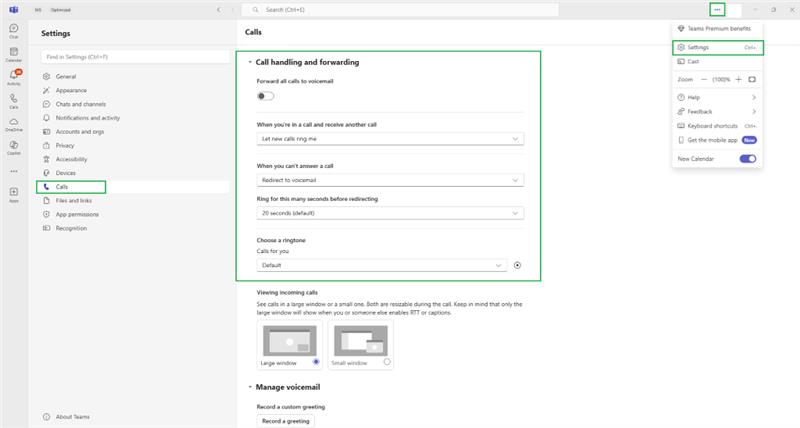
Task: Zoom in with the plus button
Action: pos(738,80)
